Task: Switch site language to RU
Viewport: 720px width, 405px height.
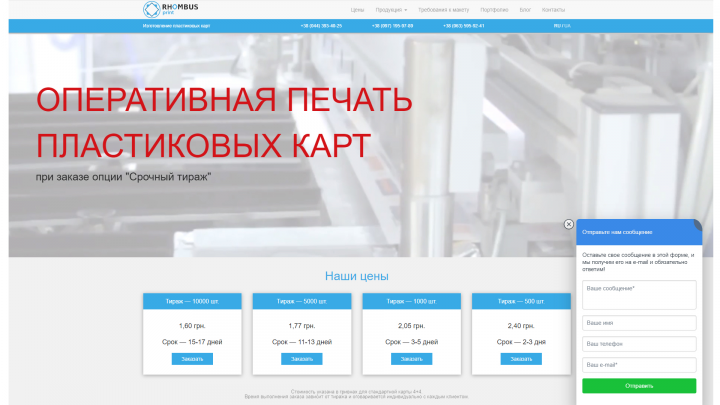Action: point(557,26)
